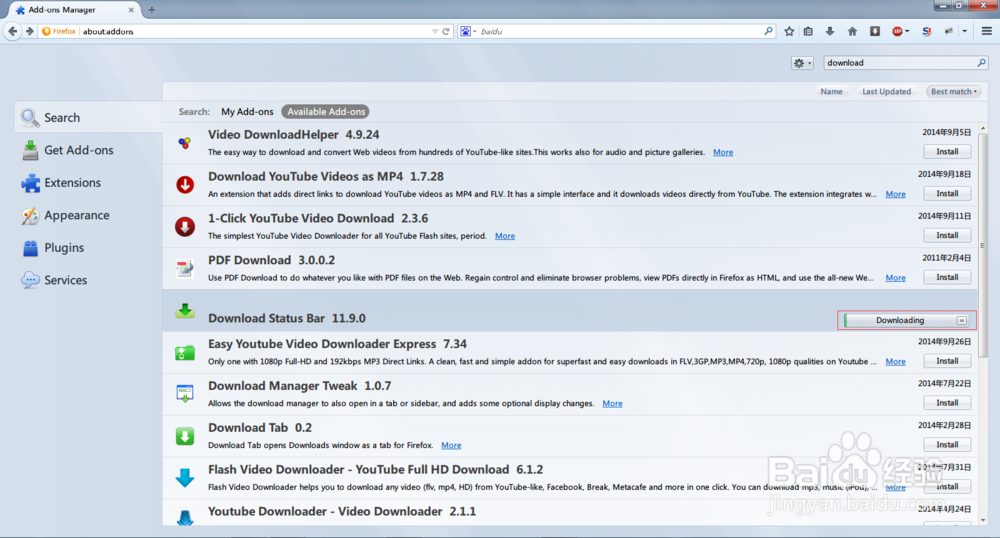Image resolution: width=1000 pixels, height=538 pixels.
Task: Switch search filter to My Add-ons
Action: [247, 112]
